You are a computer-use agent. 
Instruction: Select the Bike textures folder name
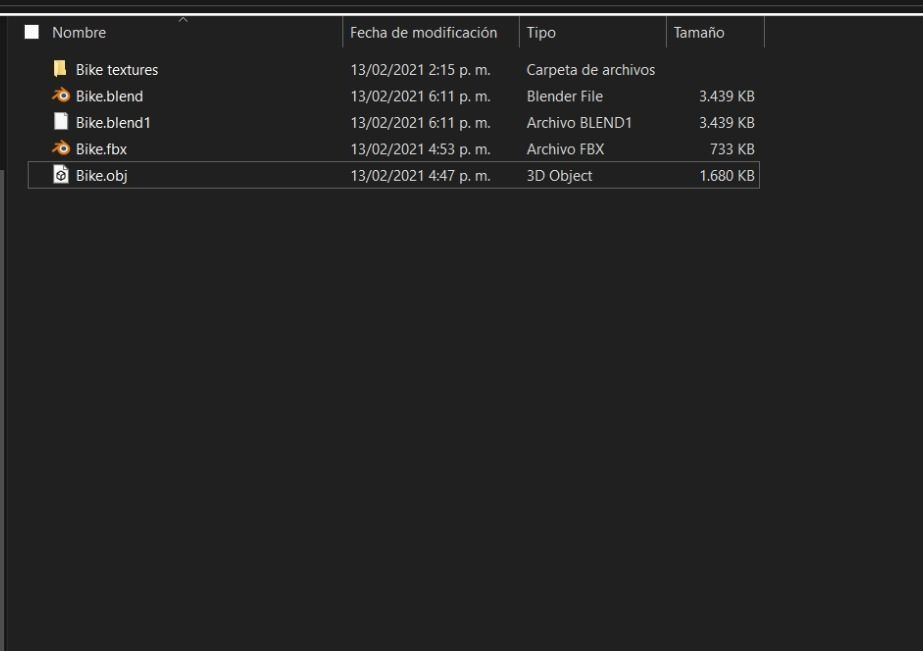(117, 70)
